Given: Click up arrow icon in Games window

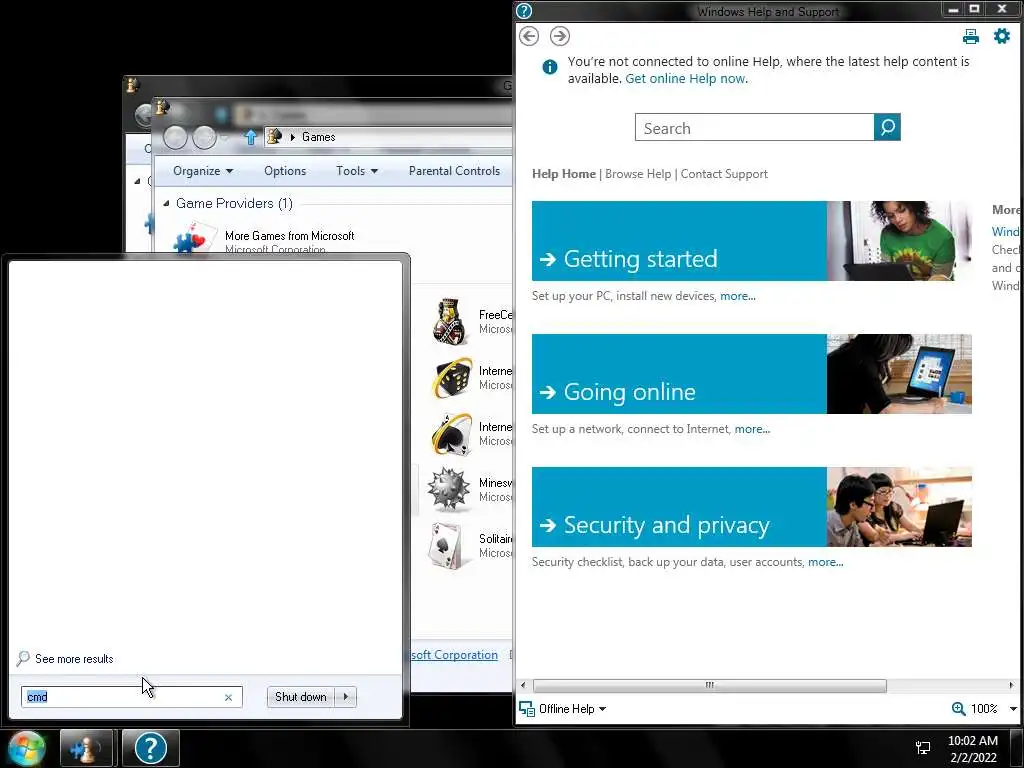Looking at the screenshot, I should (250, 137).
